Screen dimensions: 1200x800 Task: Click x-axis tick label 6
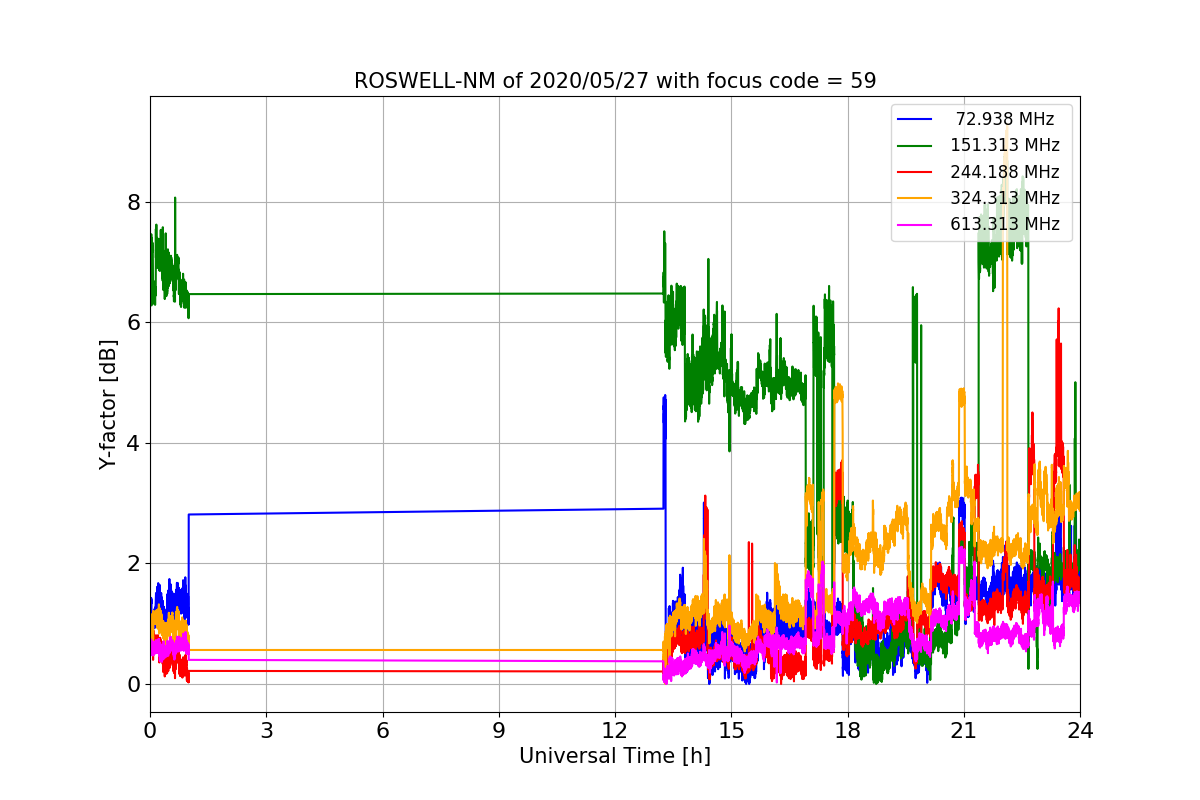(x=382, y=730)
